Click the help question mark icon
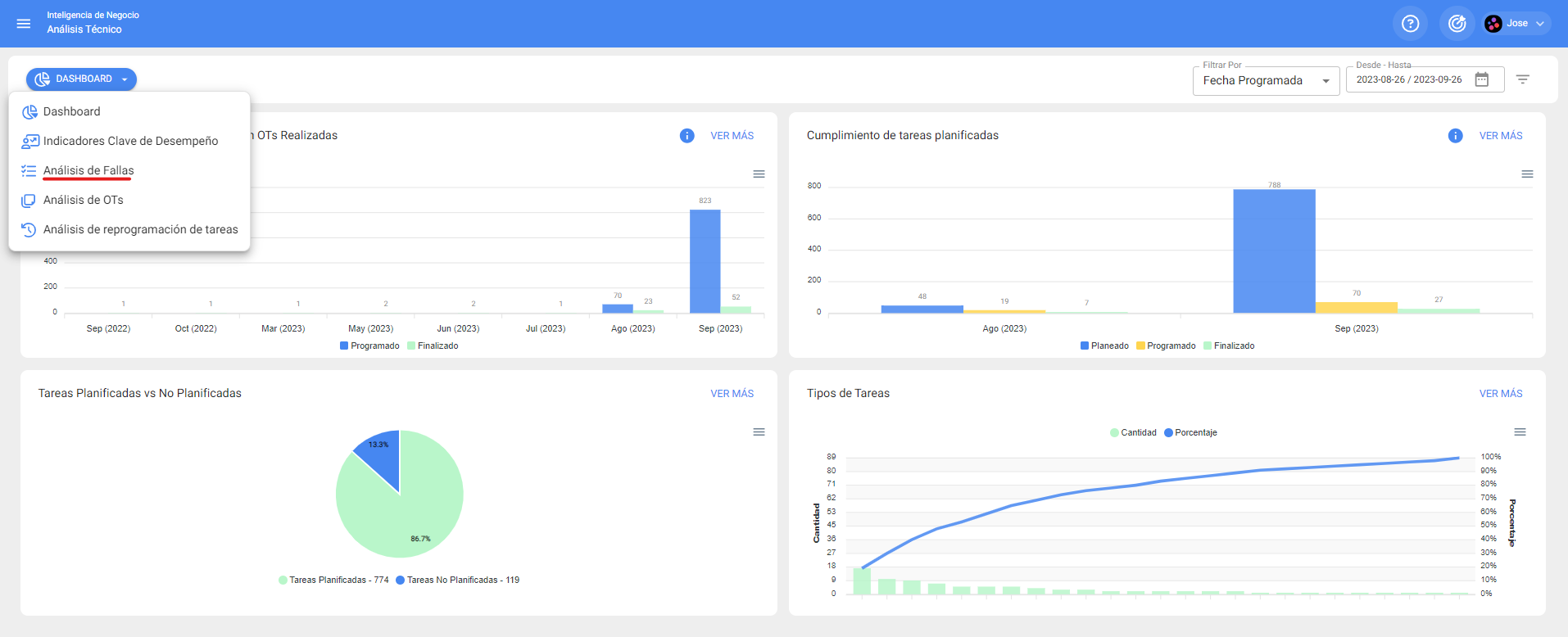Screen dimensions: 1568x637 (x=1410, y=24)
